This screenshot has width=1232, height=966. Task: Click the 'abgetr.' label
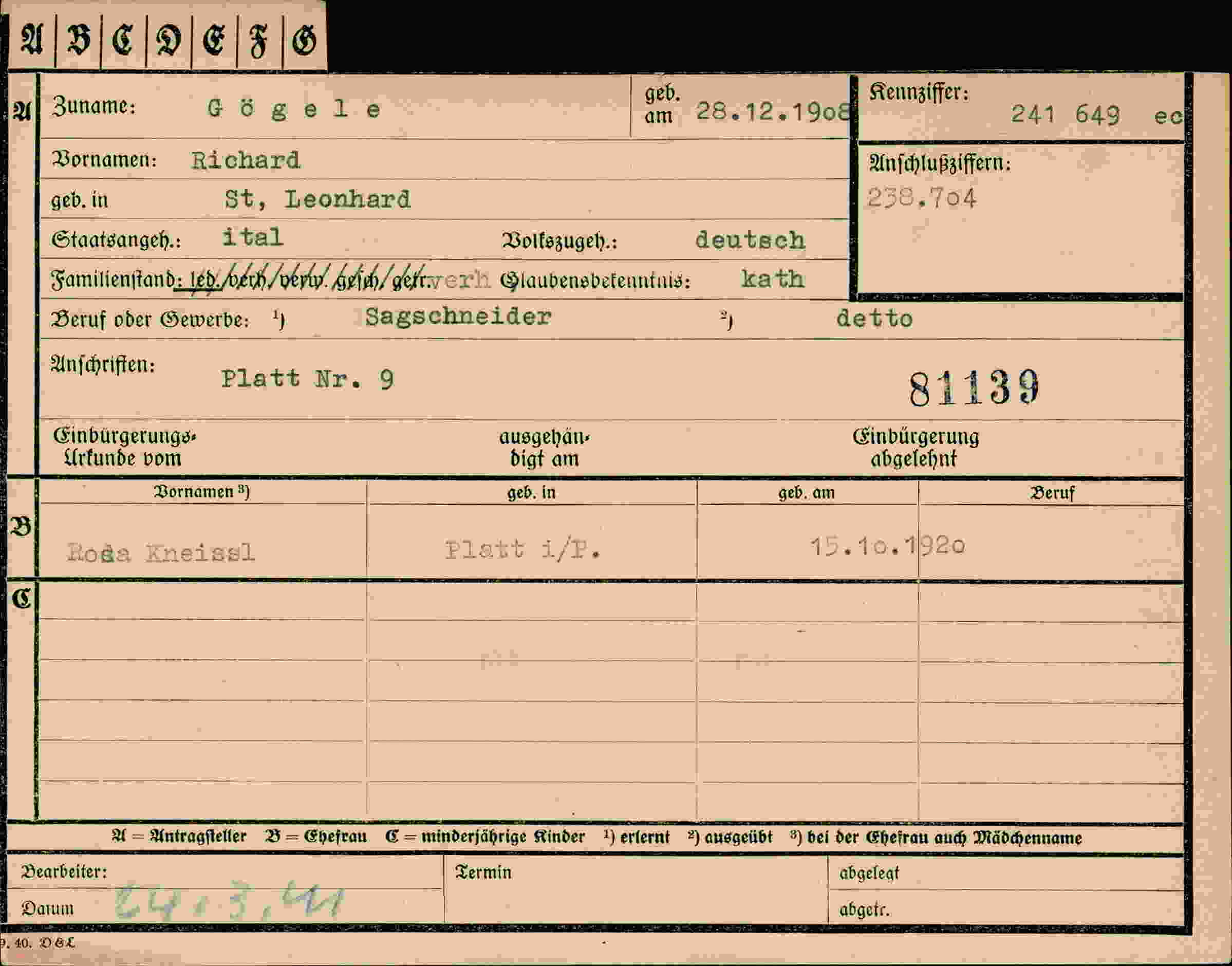(x=865, y=909)
